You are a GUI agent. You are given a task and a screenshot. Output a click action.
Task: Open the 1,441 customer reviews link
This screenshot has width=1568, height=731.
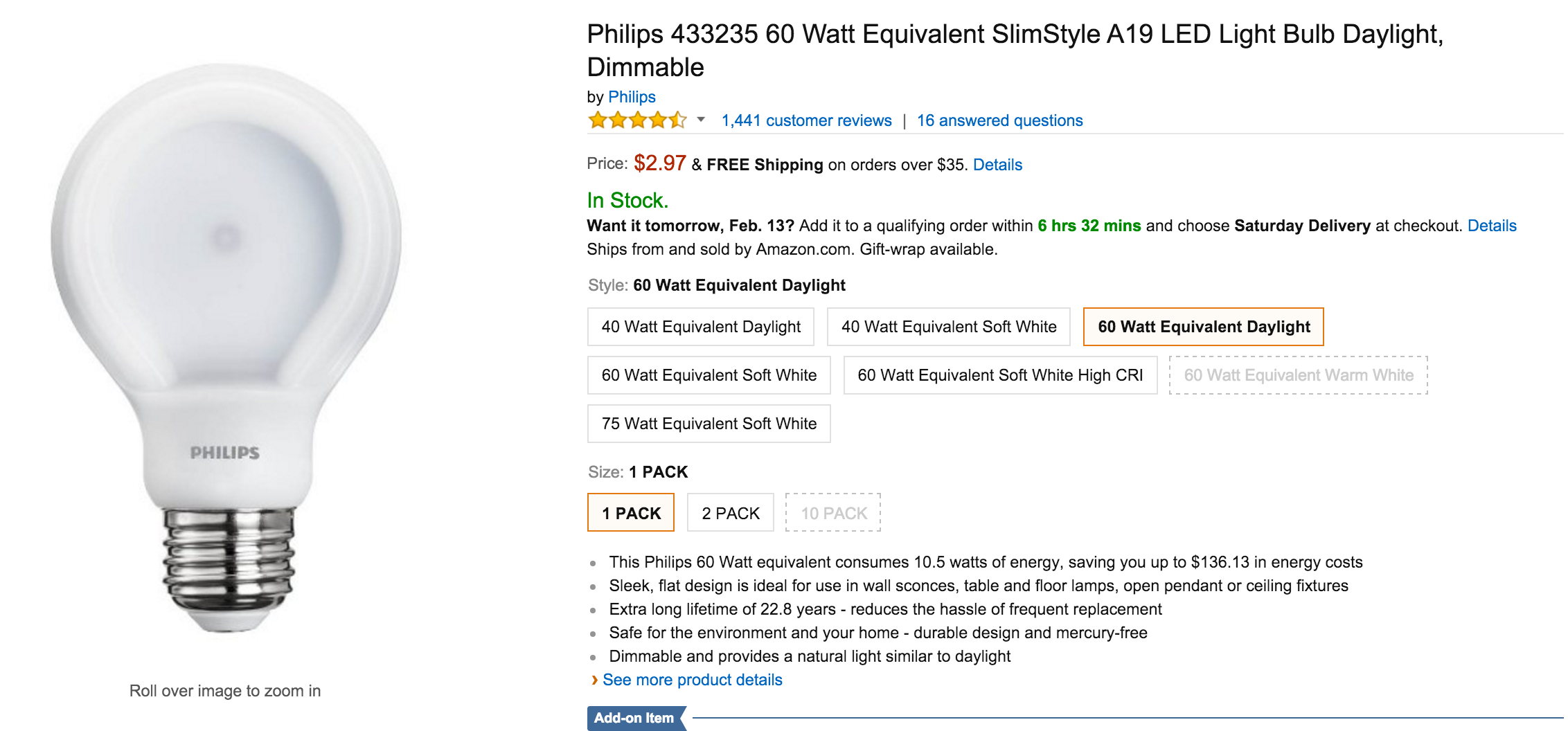pos(806,120)
